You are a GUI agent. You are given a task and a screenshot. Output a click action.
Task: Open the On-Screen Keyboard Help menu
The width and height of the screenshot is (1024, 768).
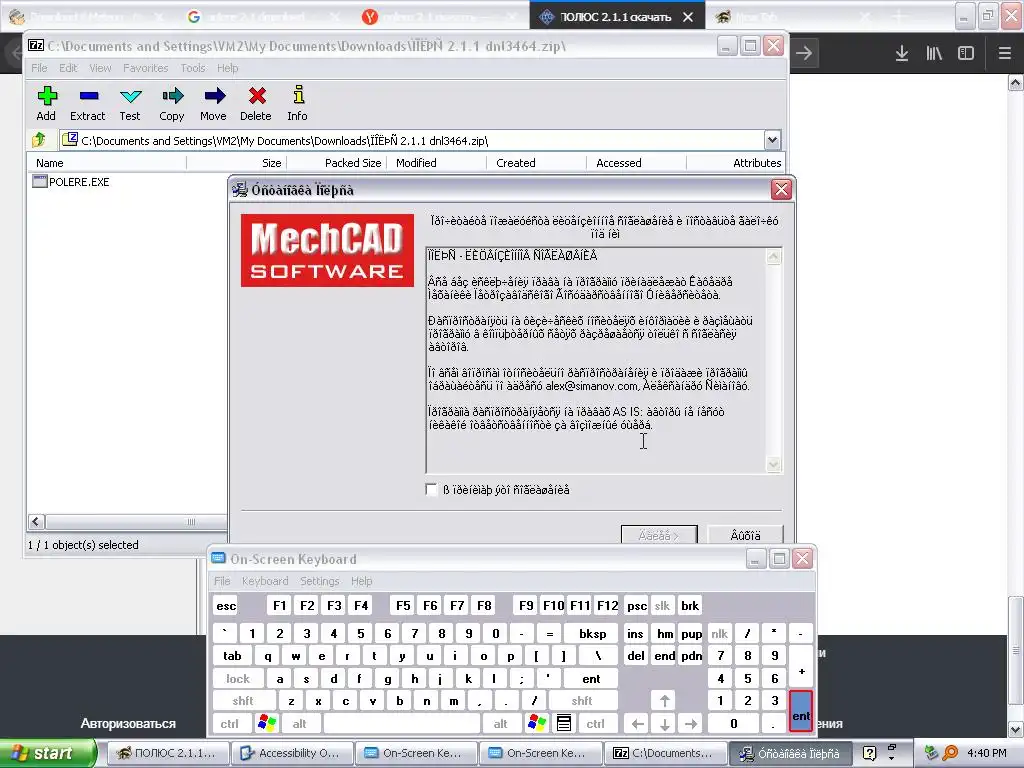pyautogui.click(x=362, y=581)
